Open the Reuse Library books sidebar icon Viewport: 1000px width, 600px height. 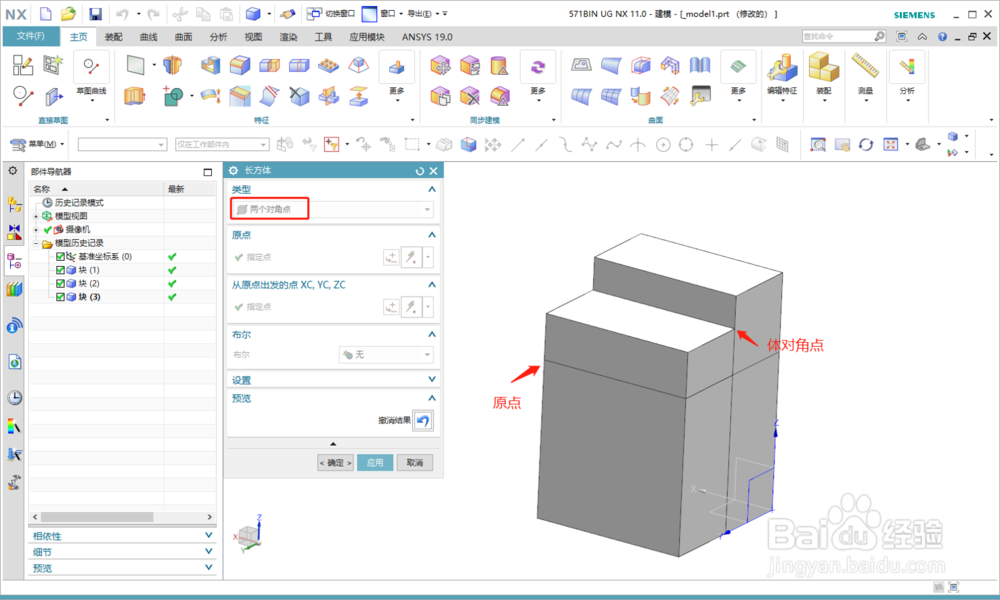(14, 289)
